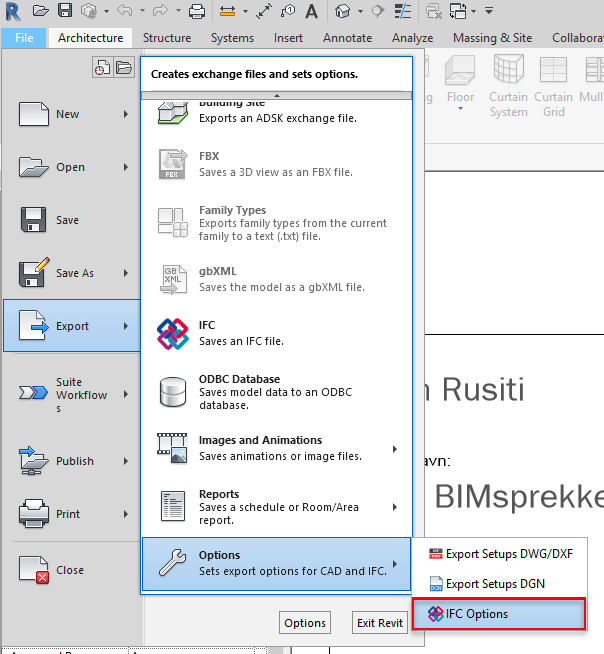Switch to the Insert ribbon tab
This screenshot has height=654, width=604.
tap(288, 38)
